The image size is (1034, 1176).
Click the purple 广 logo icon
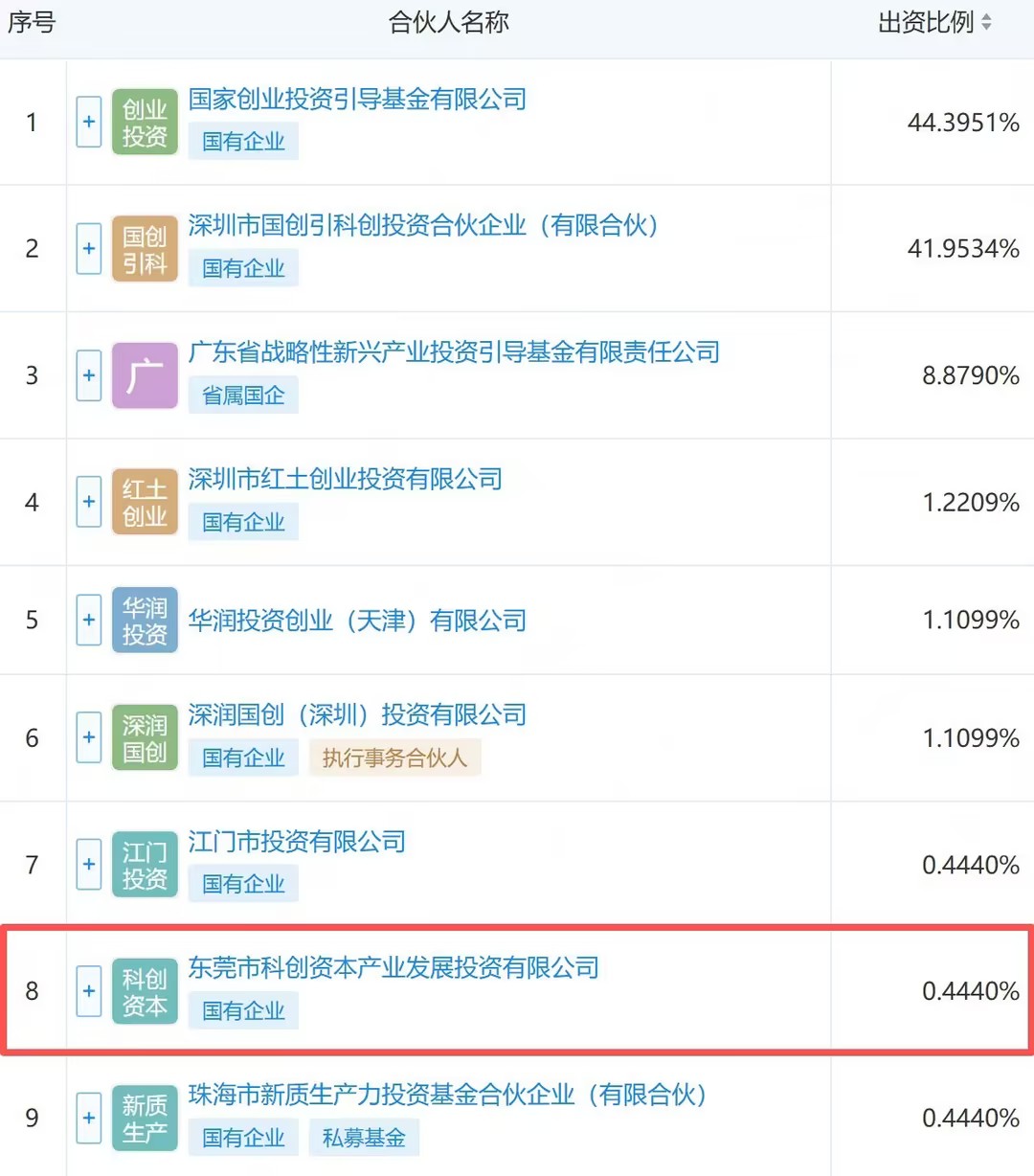point(145,375)
